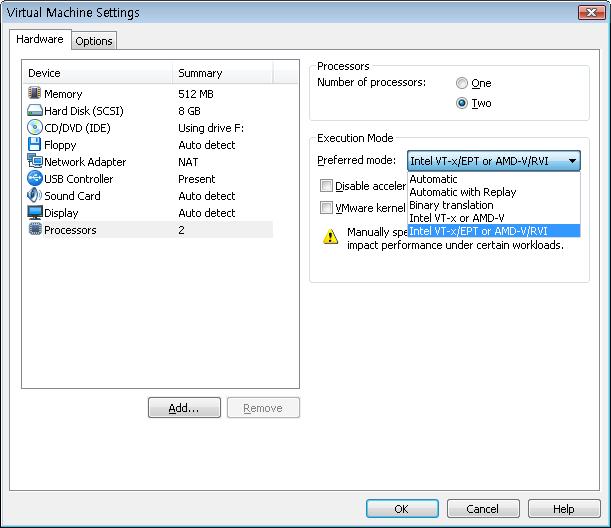This screenshot has width=611, height=528.
Task: Check the VMware kernel checkbox
Action: point(326,207)
